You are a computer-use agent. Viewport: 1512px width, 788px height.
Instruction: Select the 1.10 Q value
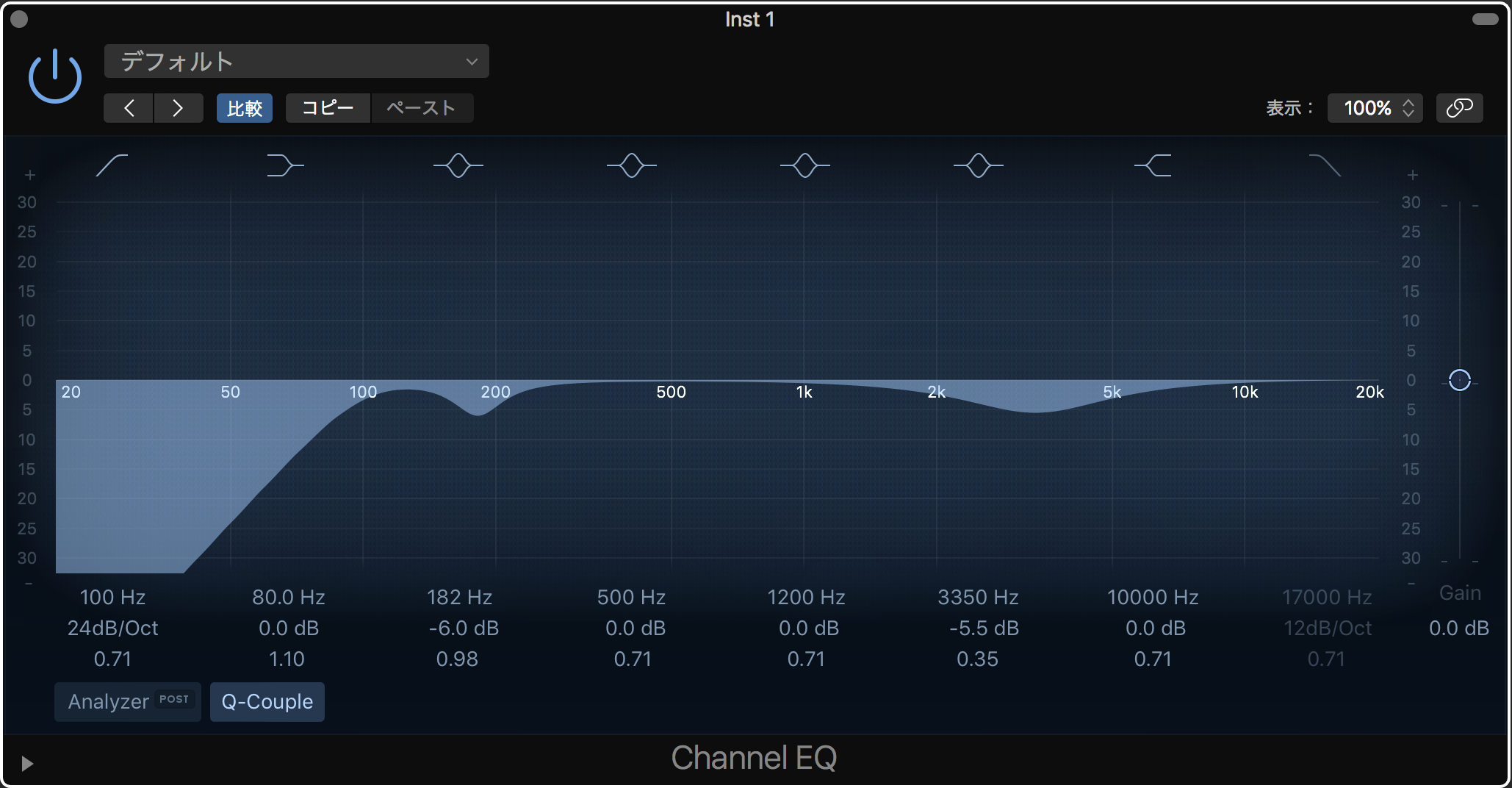tap(287, 659)
